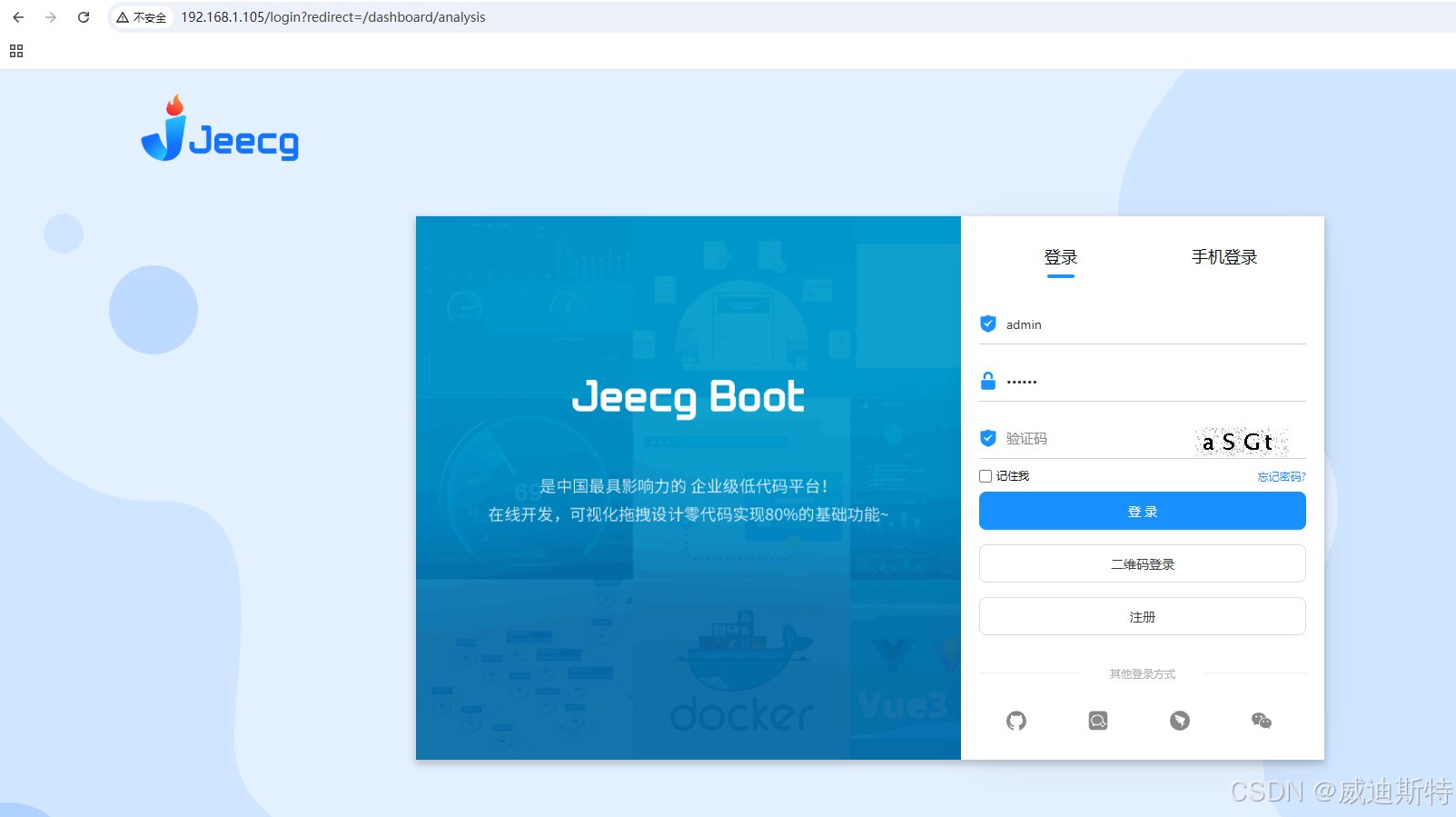The image size is (1456, 817).
Task: Click the 其他登录方式 label
Action: (x=1142, y=674)
